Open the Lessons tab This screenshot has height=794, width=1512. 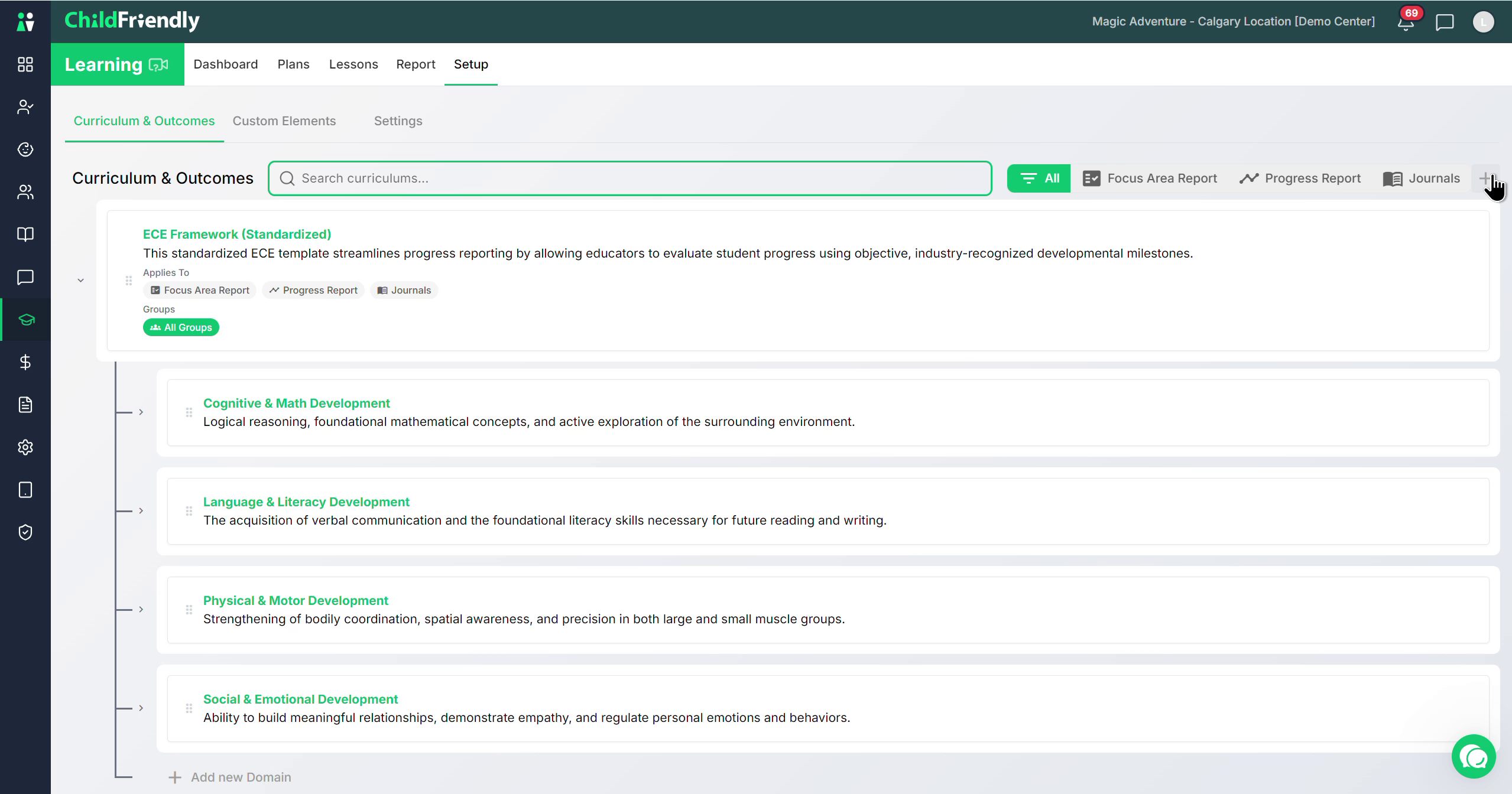[x=353, y=64]
